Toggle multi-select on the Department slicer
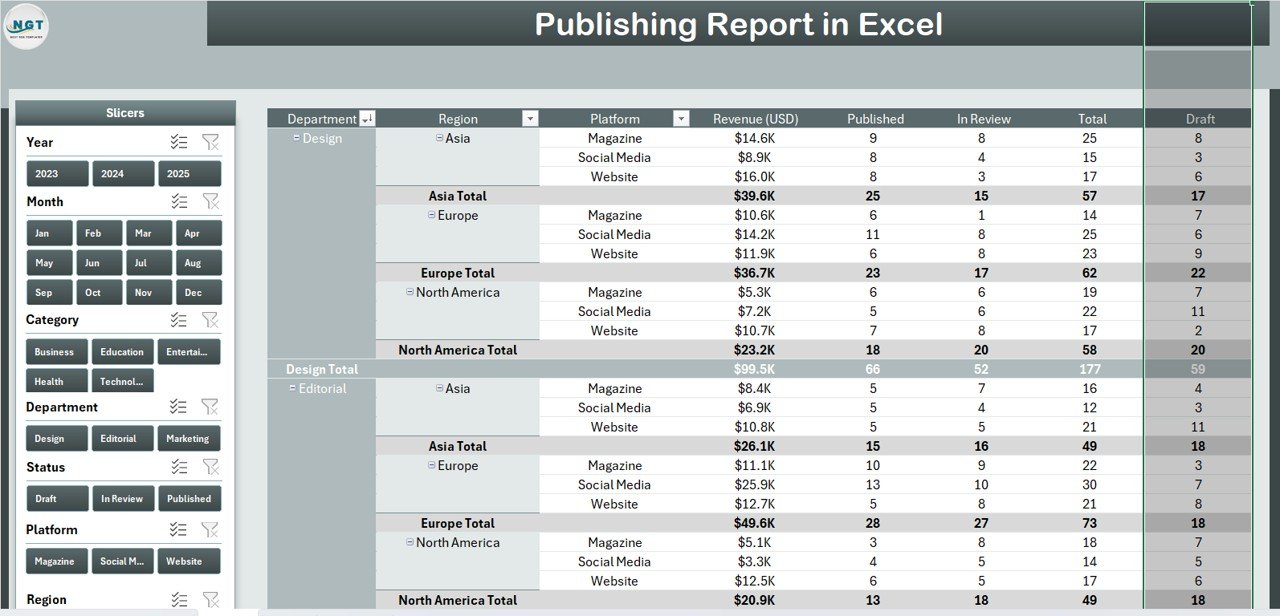The height and width of the screenshot is (616, 1280). click(179, 406)
